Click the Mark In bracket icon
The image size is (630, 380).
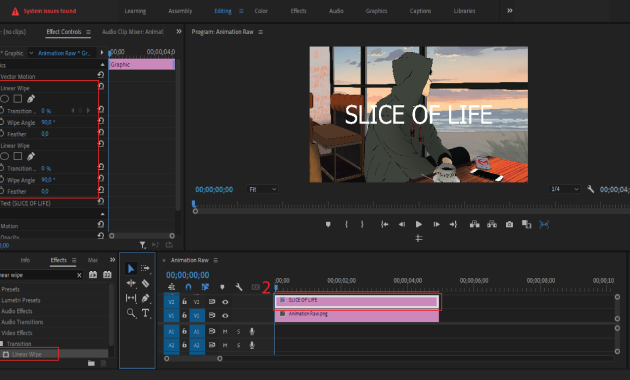346,224
